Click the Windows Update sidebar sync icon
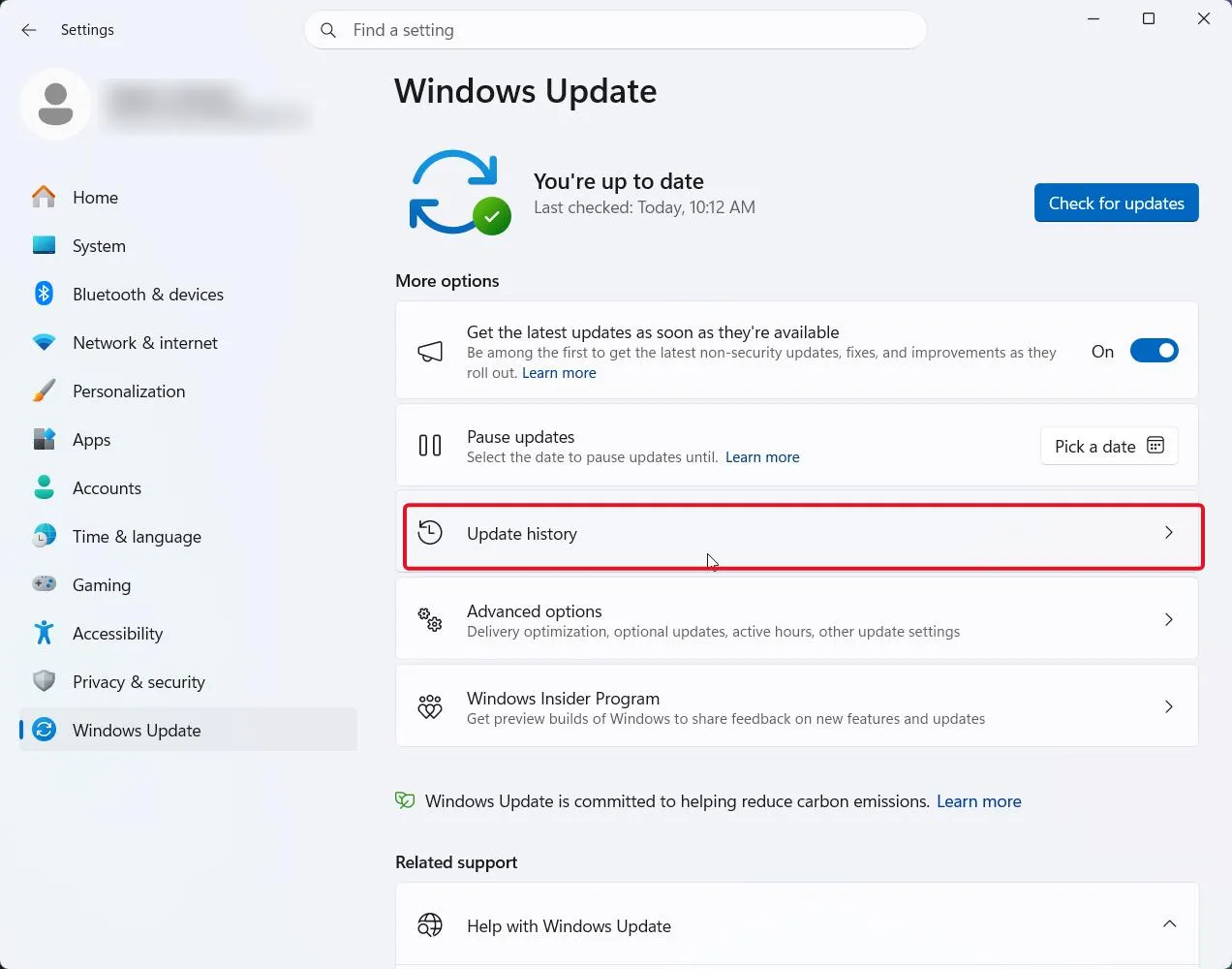 pos(44,730)
